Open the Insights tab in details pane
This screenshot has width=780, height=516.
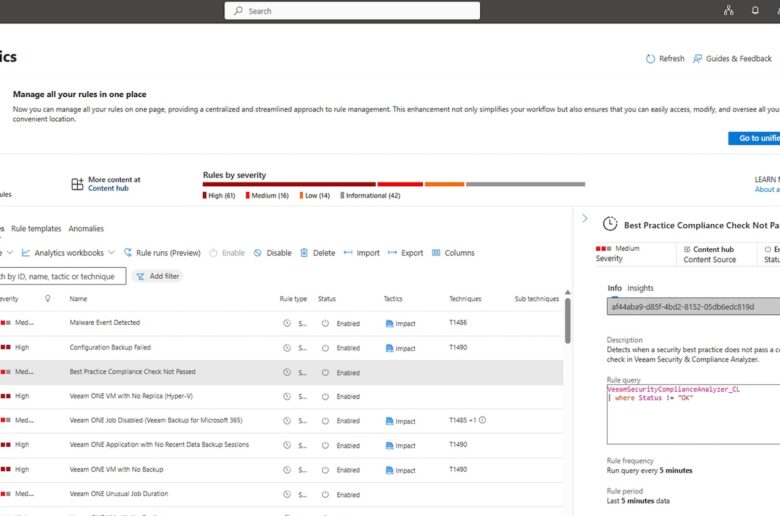pyautogui.click(x=640, y=288)
